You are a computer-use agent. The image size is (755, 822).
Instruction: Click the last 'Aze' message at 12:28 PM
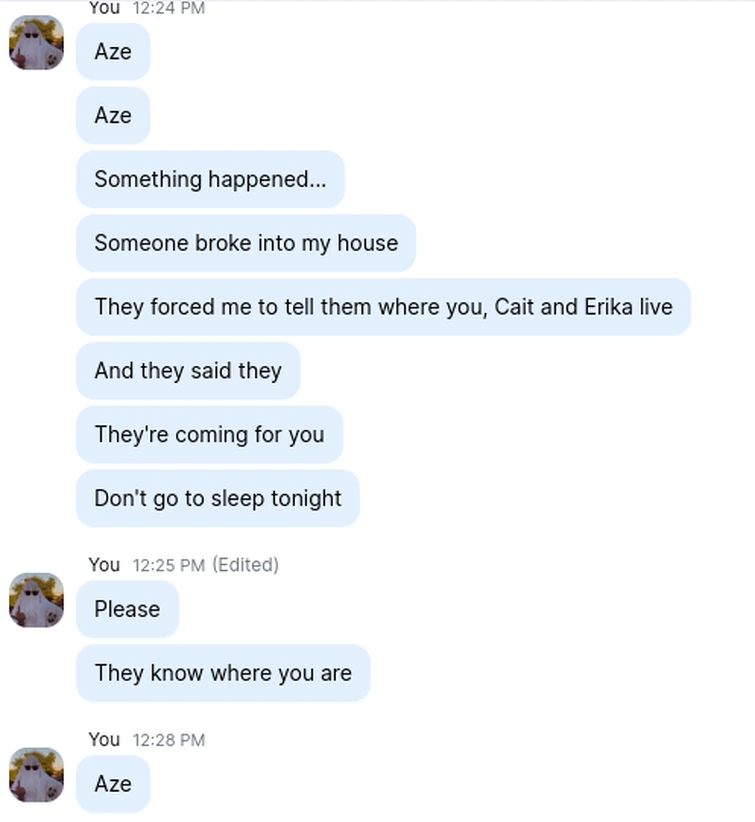click(x=113, y=784)
